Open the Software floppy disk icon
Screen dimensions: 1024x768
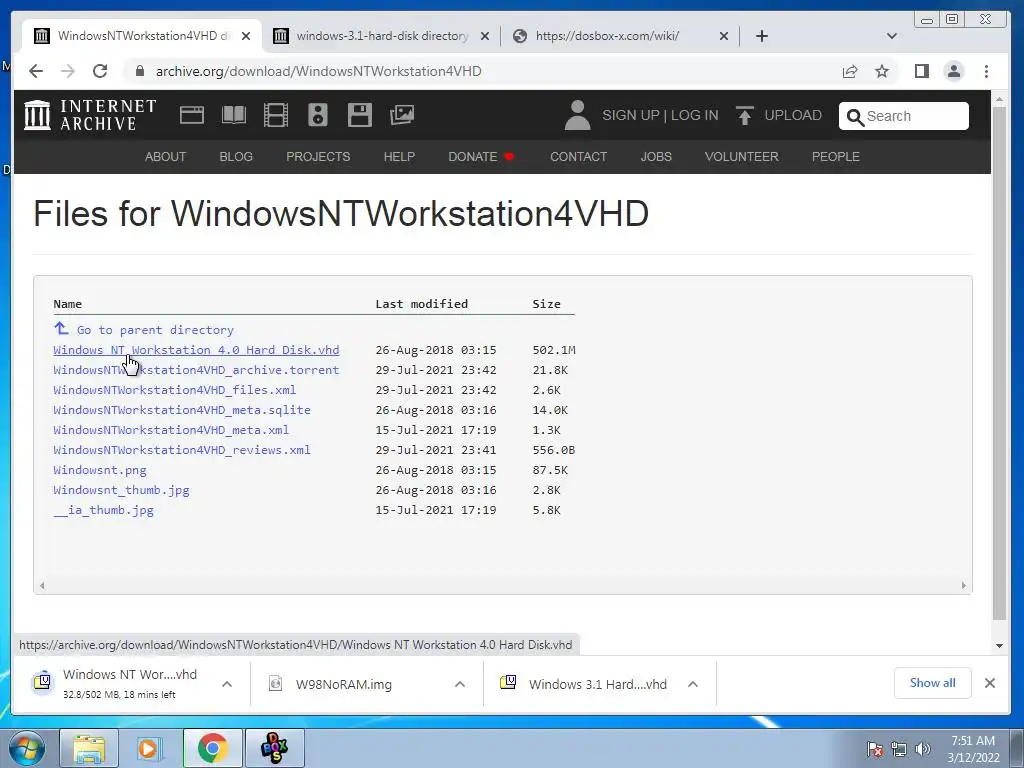tap(359, 115)
